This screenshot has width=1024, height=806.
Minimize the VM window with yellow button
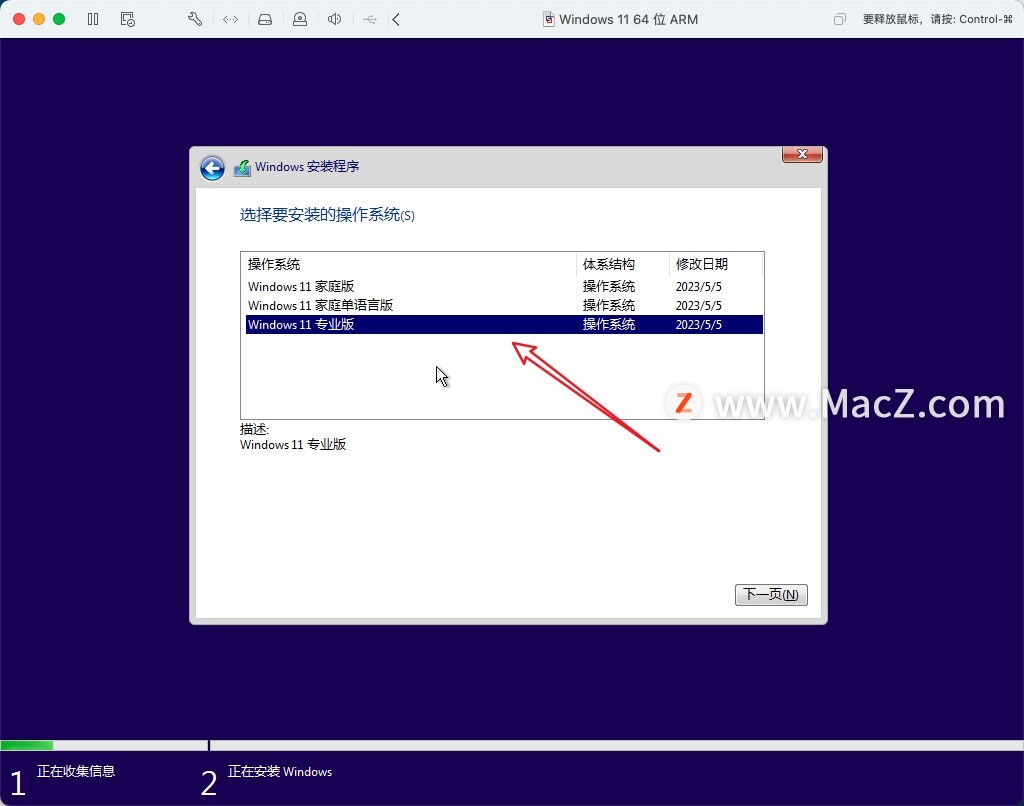[39, 19]
